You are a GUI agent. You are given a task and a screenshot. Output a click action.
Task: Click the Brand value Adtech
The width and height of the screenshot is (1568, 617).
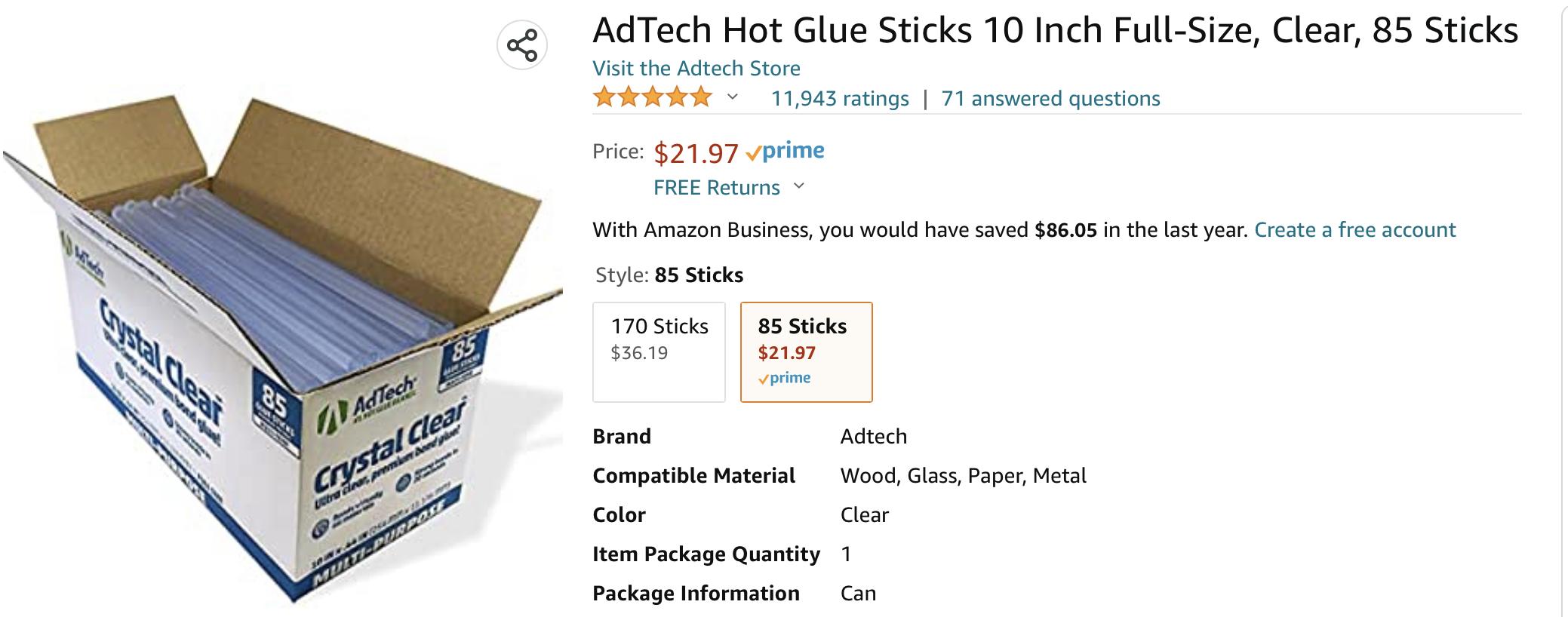(x=873, y=437)
